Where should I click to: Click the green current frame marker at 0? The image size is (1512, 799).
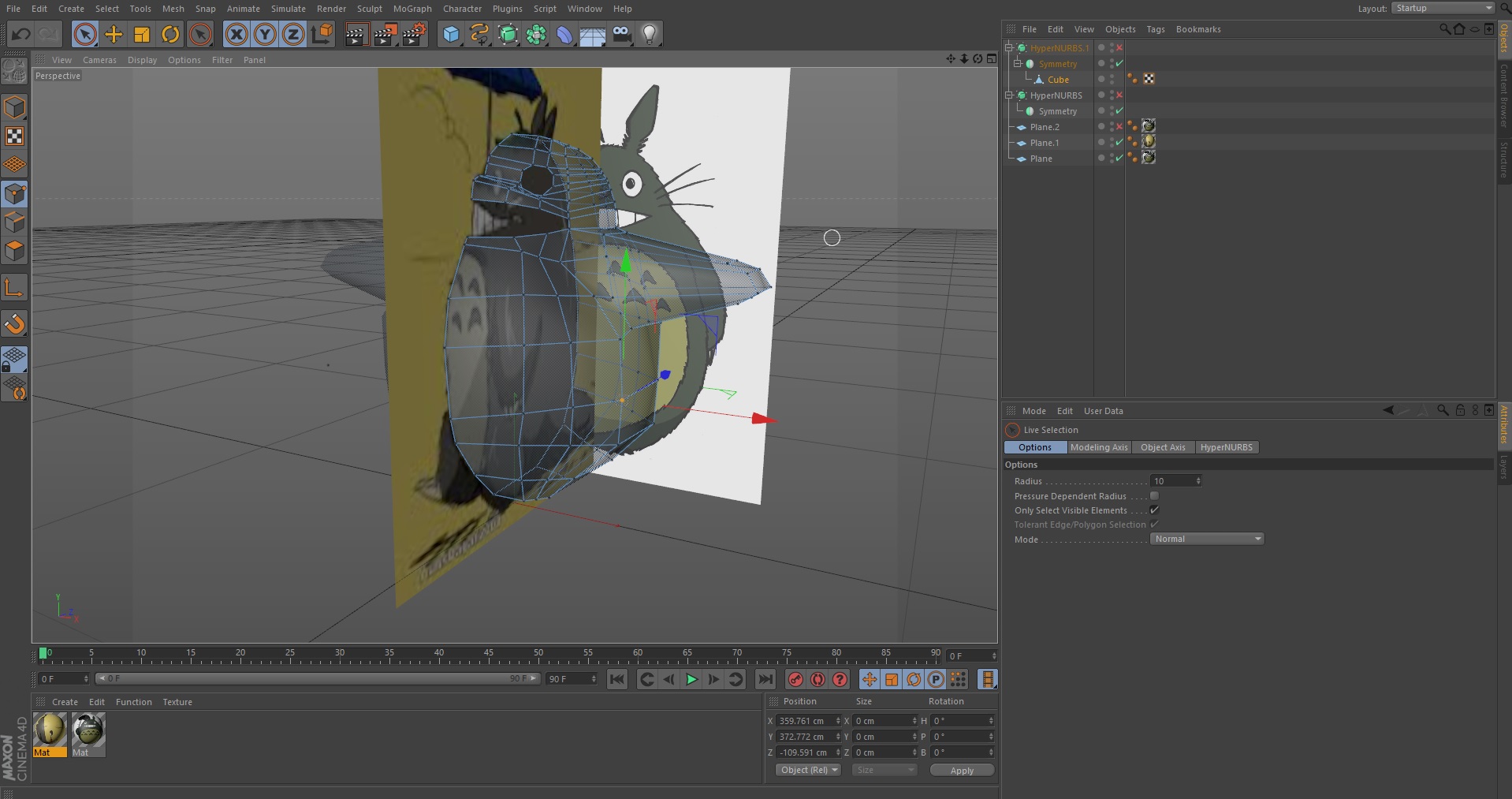[43, 653]
